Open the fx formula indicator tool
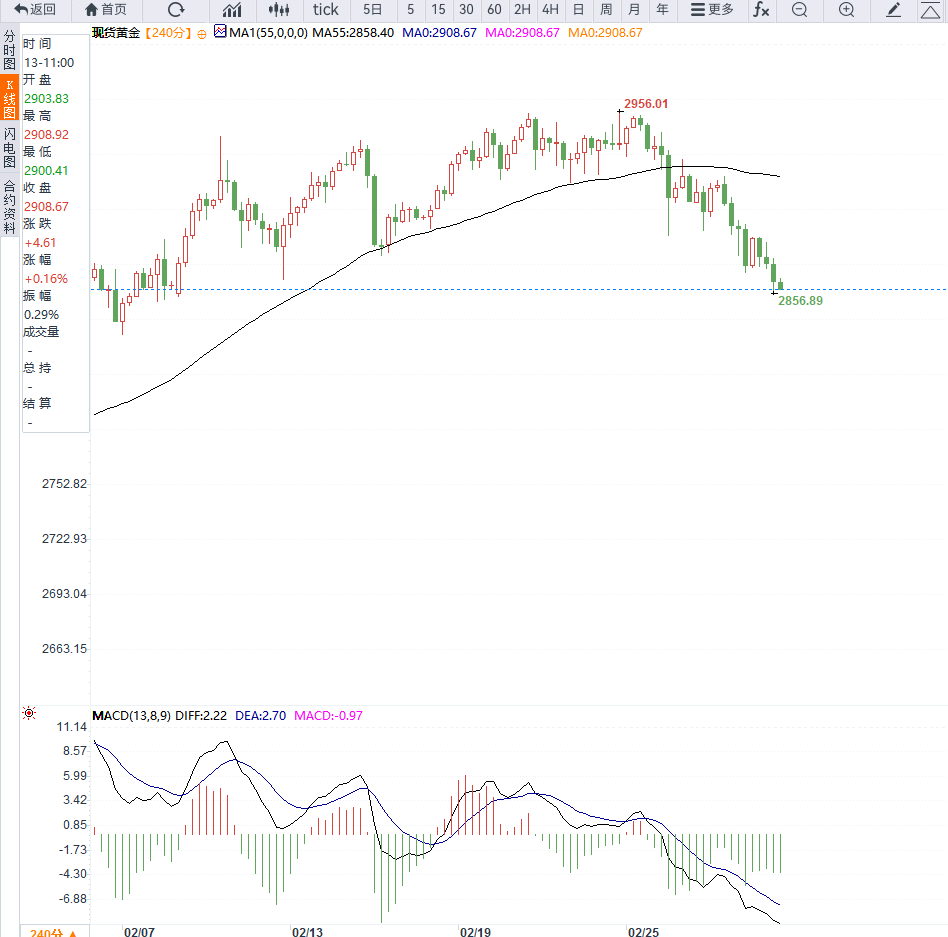Screen dimensions: 948x937 (761, 10)
